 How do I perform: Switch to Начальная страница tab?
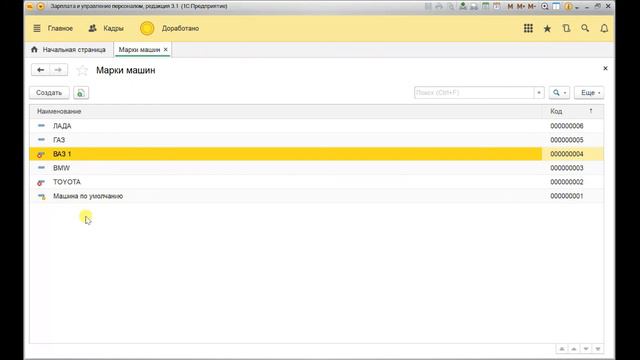tap(69, 49)
